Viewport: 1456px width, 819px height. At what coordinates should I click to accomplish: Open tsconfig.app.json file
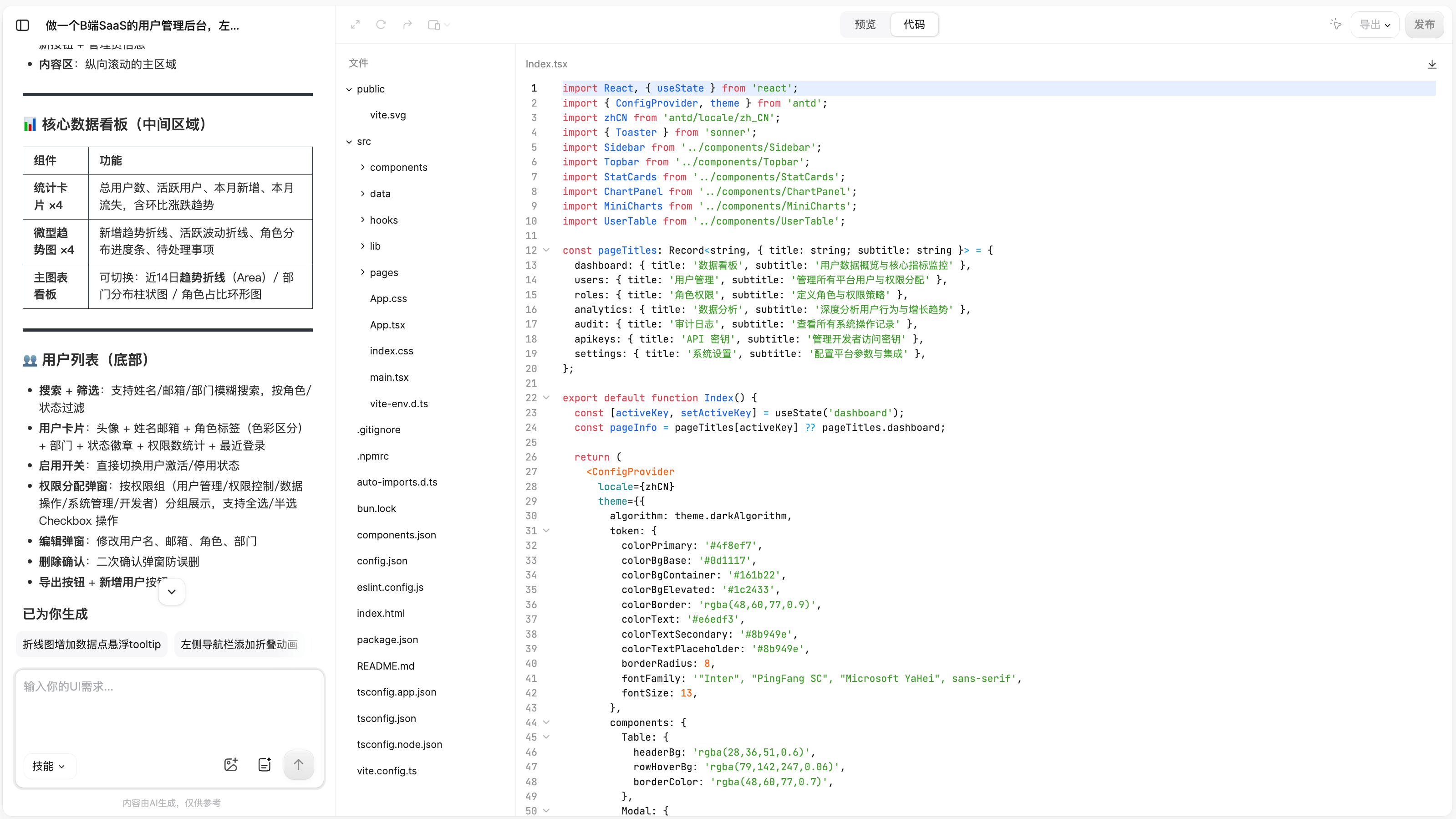tap(396, 692)
